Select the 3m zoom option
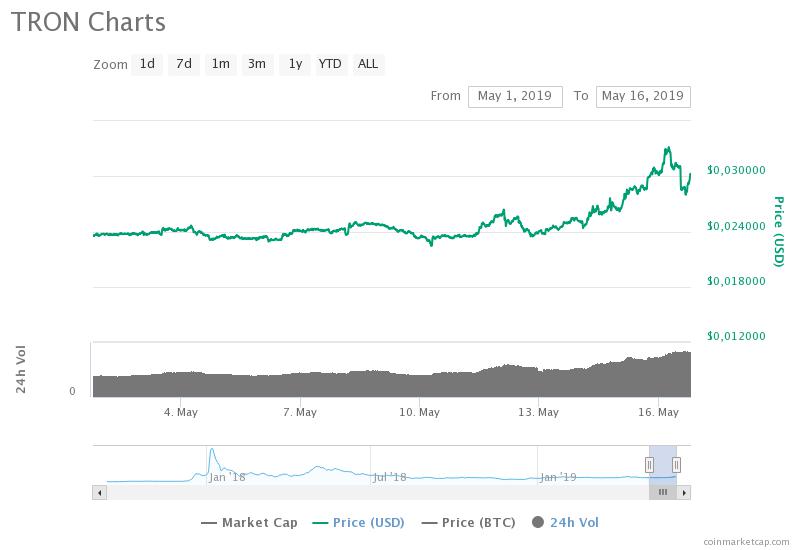The image size is (800, 550). (x=257, y=64)
